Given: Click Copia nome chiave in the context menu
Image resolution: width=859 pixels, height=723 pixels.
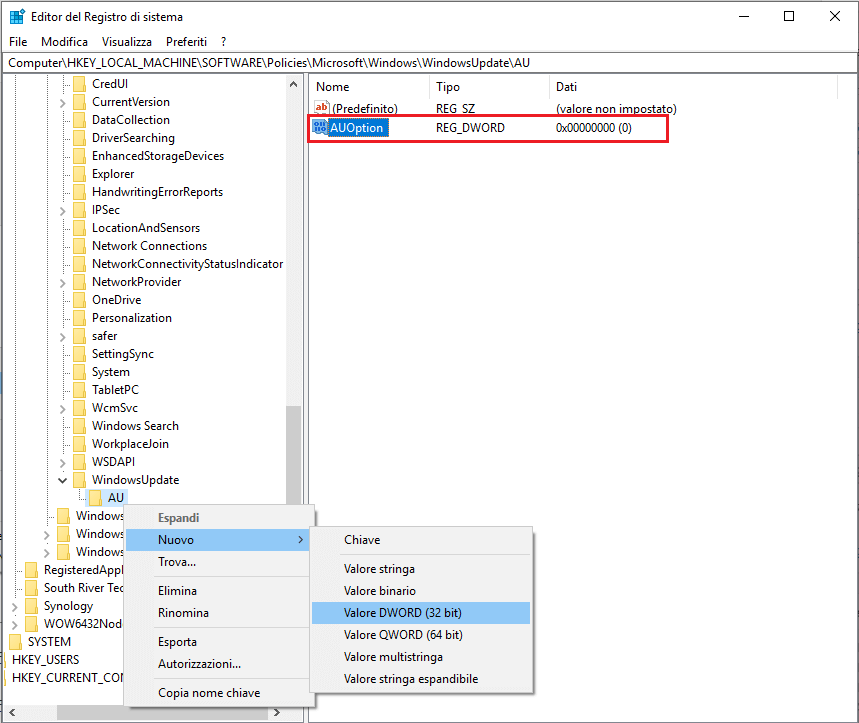Looking at the screenshot, I should pyautogui.click(x=218, y=693).
